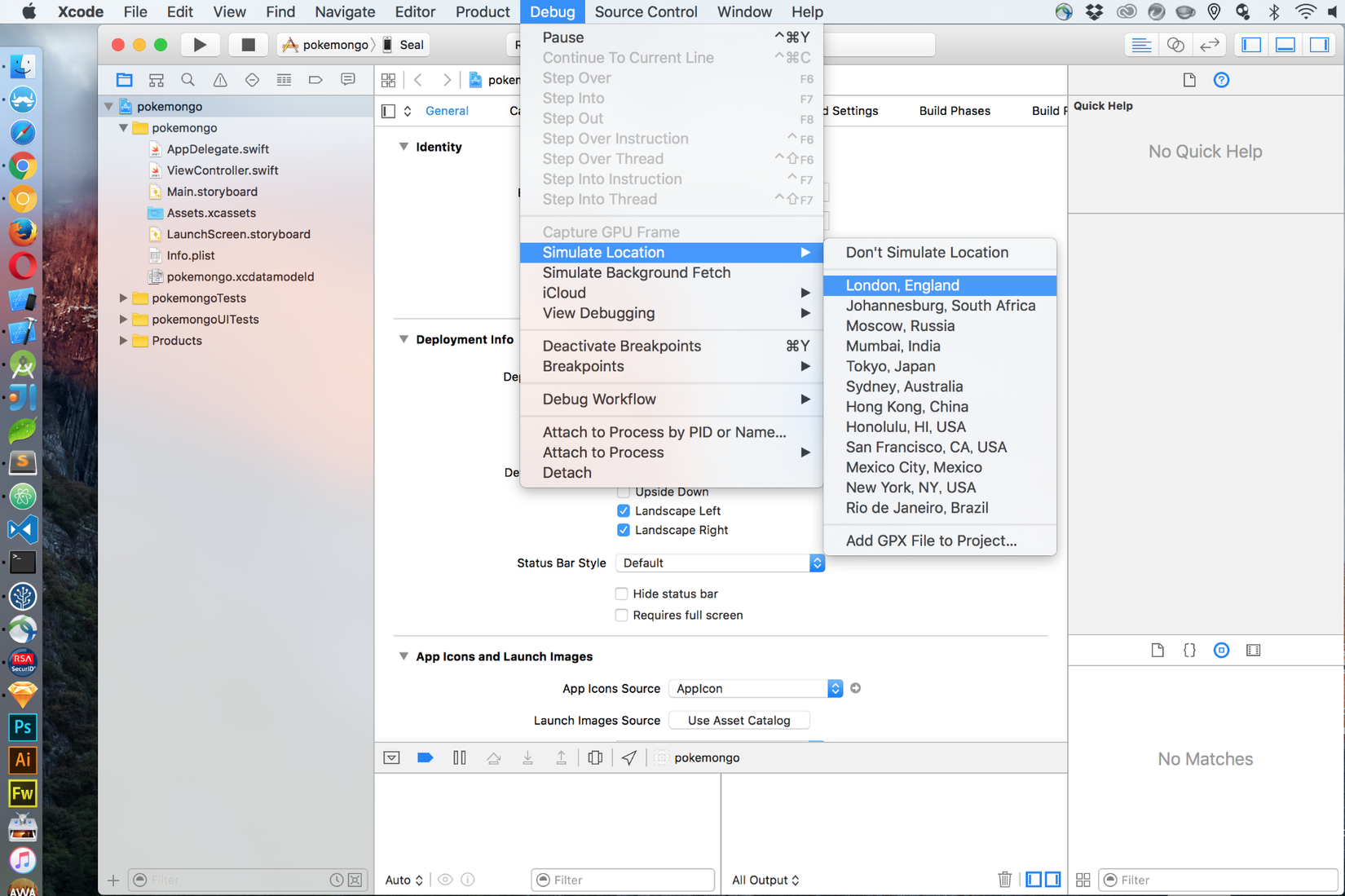Toggle variables view pane in debug area
Screen dimensions: 1345x896
(x=1034, y=880)
